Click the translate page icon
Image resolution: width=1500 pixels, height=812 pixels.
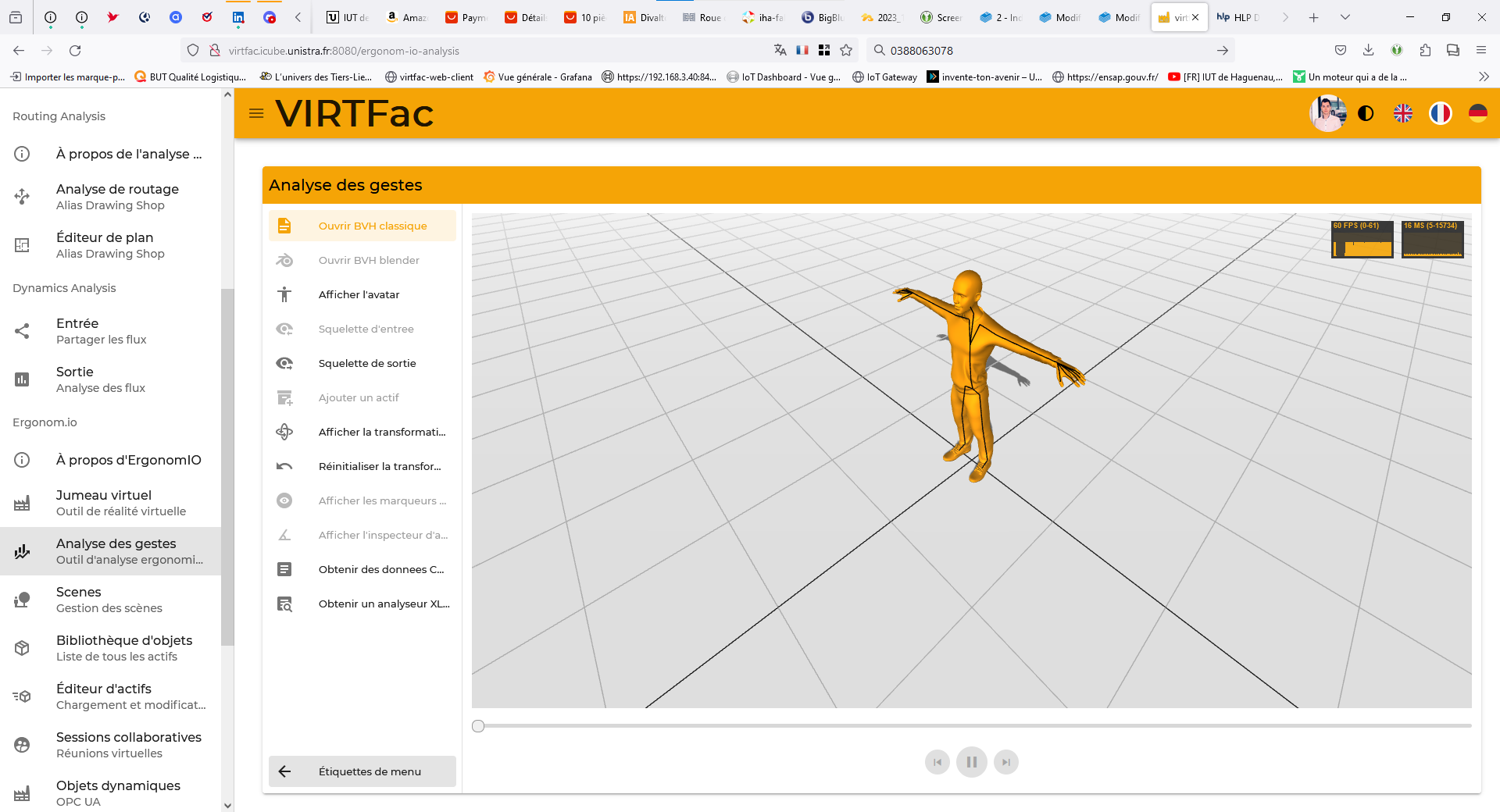click(x=780, y=51)
